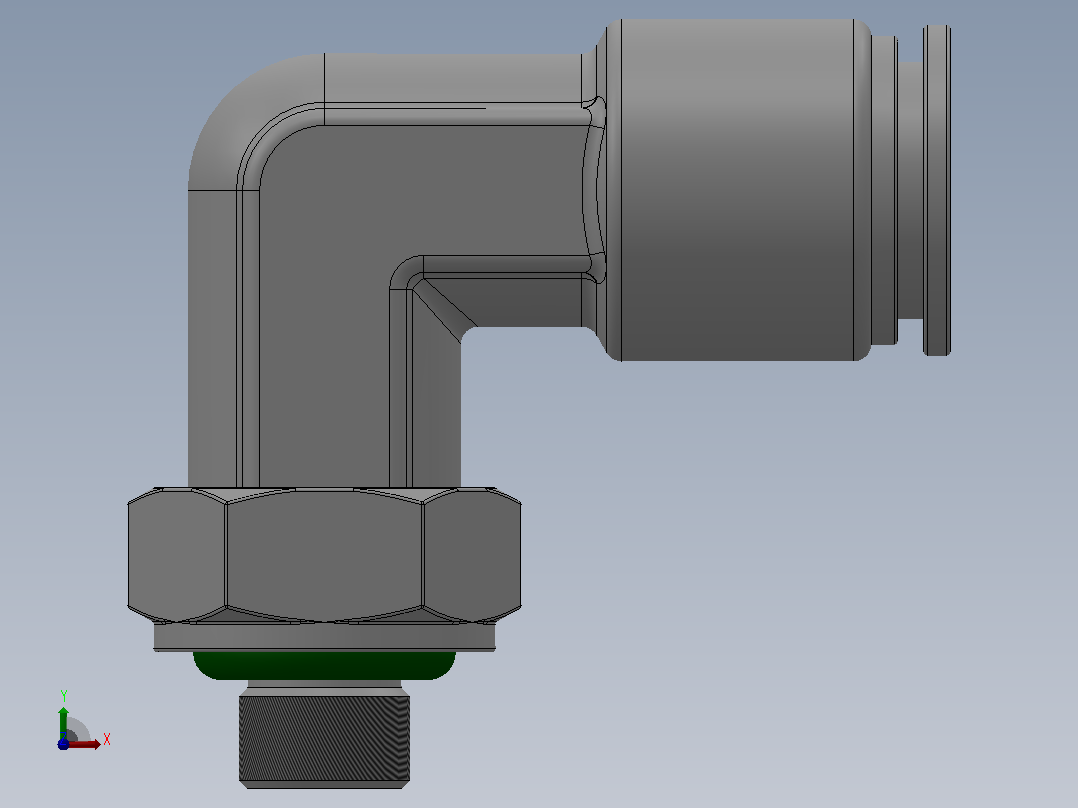This screenshot has height=808, width=1078.
Task: Click the green Y axis arrow of the triad
Action: pos(63,722)
